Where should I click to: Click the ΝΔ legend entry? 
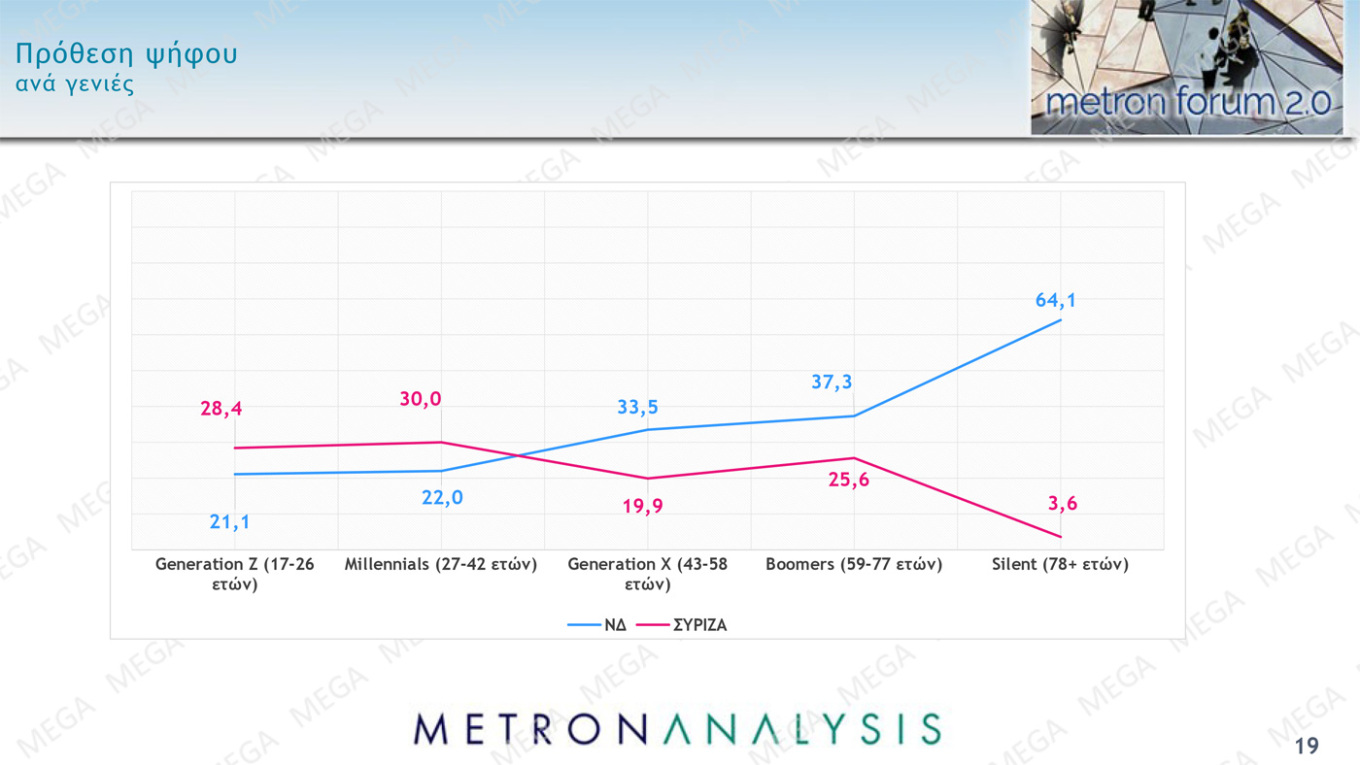[x=597, y=625]
